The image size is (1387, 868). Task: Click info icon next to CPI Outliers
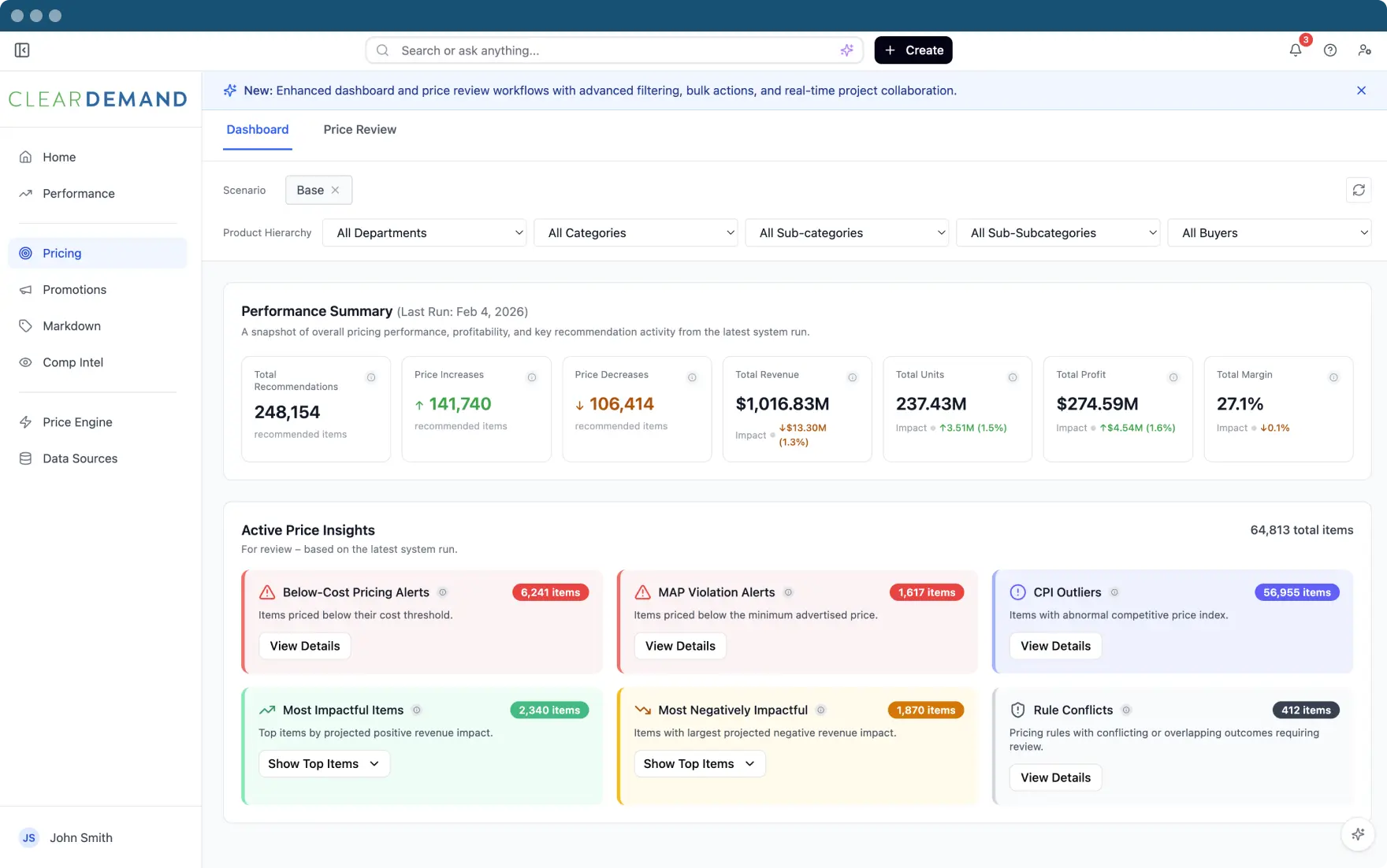(1114, 592)
